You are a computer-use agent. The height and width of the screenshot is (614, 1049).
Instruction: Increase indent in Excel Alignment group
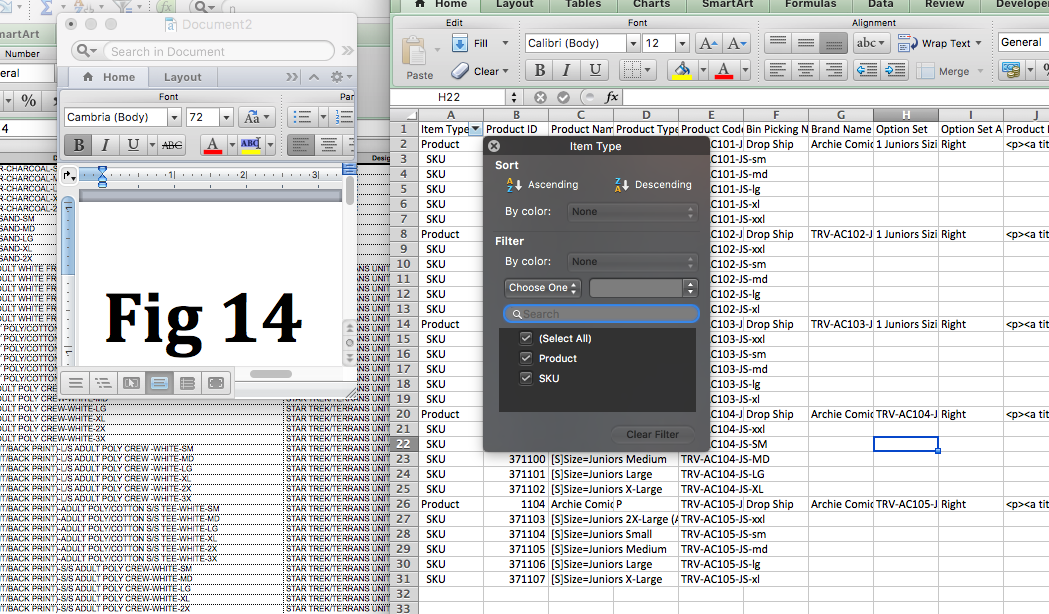(894, 70)
